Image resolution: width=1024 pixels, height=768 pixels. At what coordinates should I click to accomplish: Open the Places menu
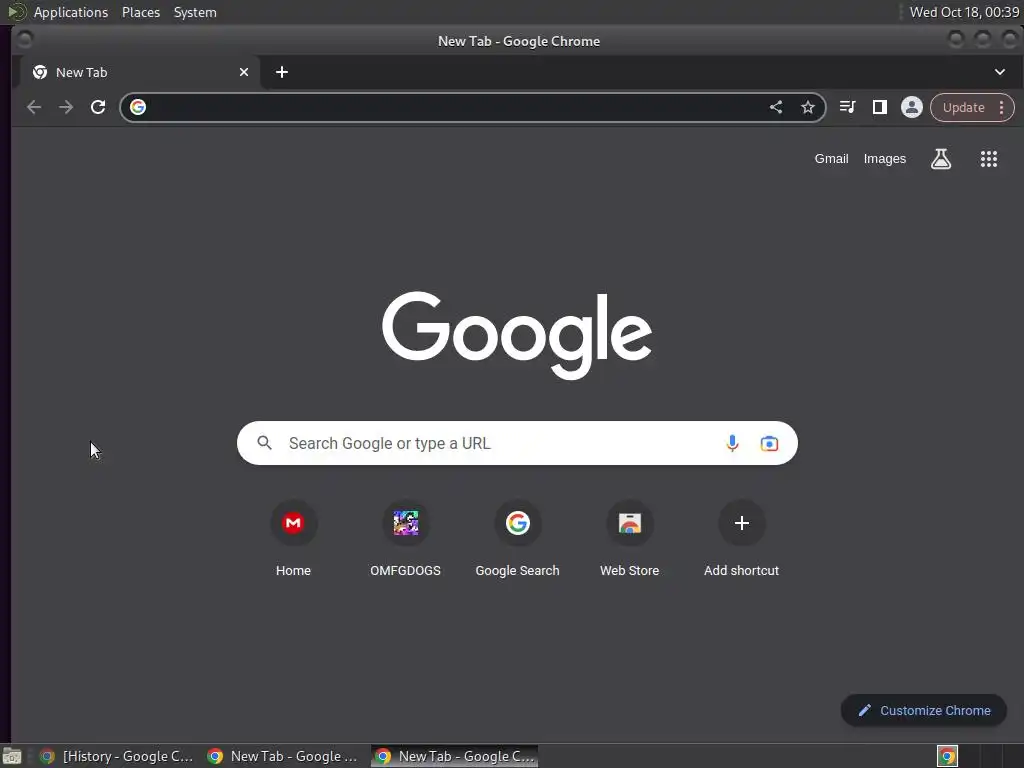click(141, 12)
